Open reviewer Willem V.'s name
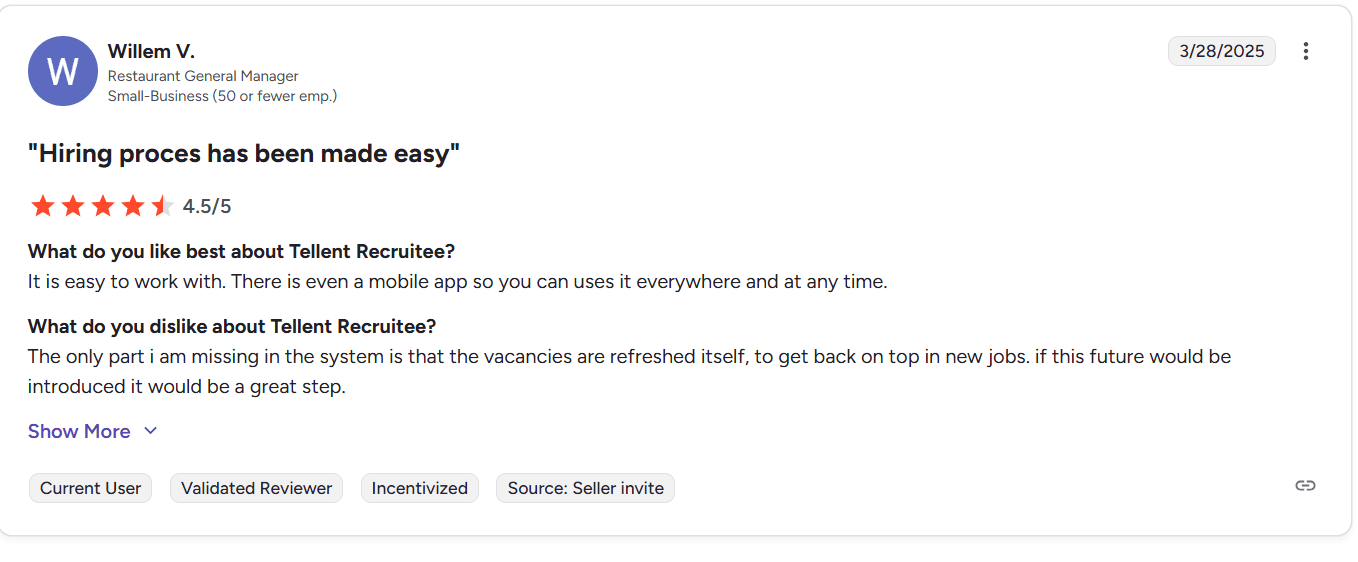Image resolution: width=1358 pixels, height=562 pixels. (x=151, y=51)
